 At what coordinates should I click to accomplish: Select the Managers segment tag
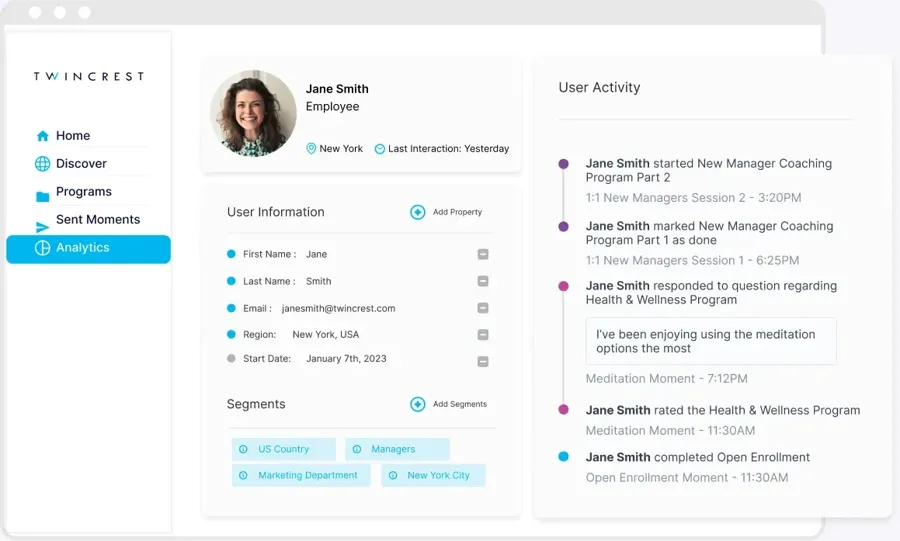pyautogui.click(x=397, y=449)
